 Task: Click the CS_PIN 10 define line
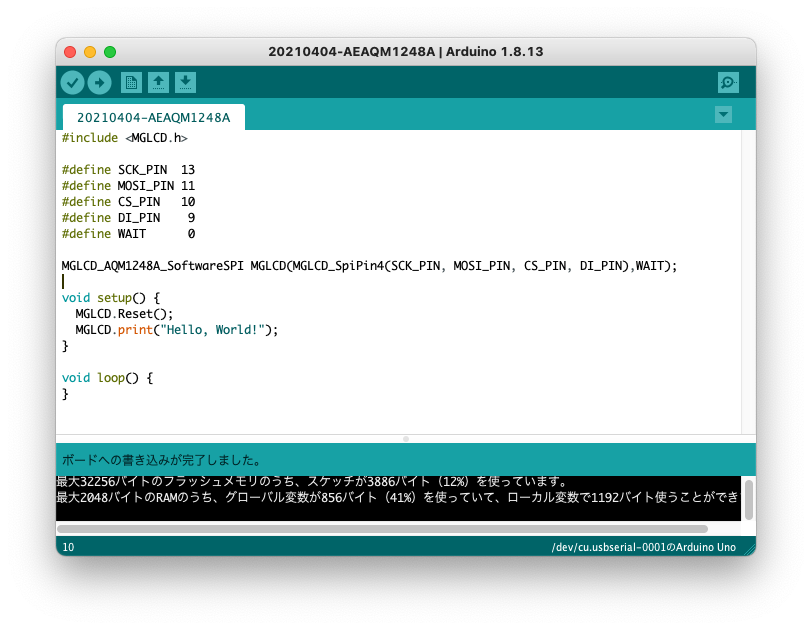[128, 202]
